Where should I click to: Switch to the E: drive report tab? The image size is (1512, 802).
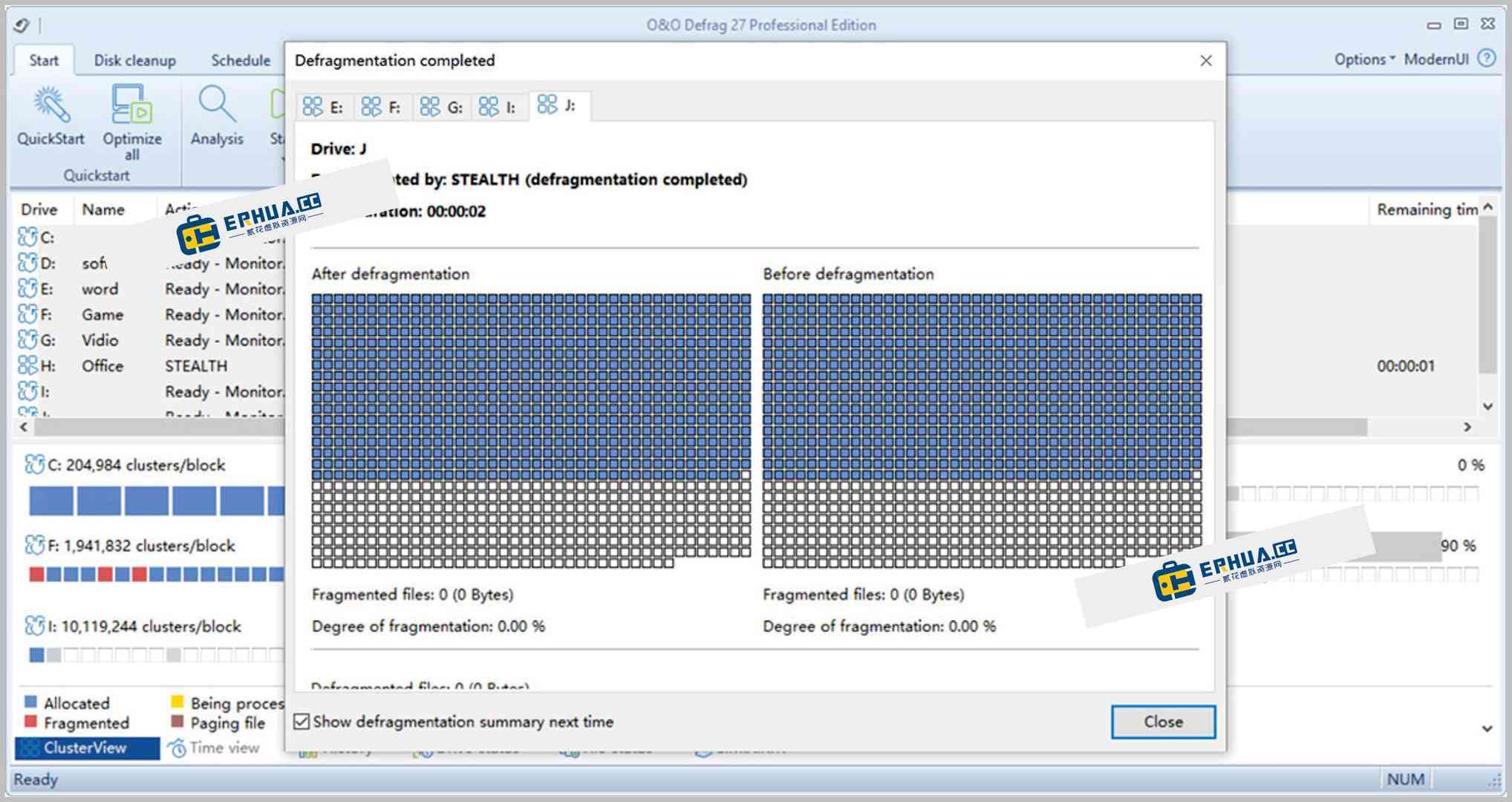[x=323, y=107]
